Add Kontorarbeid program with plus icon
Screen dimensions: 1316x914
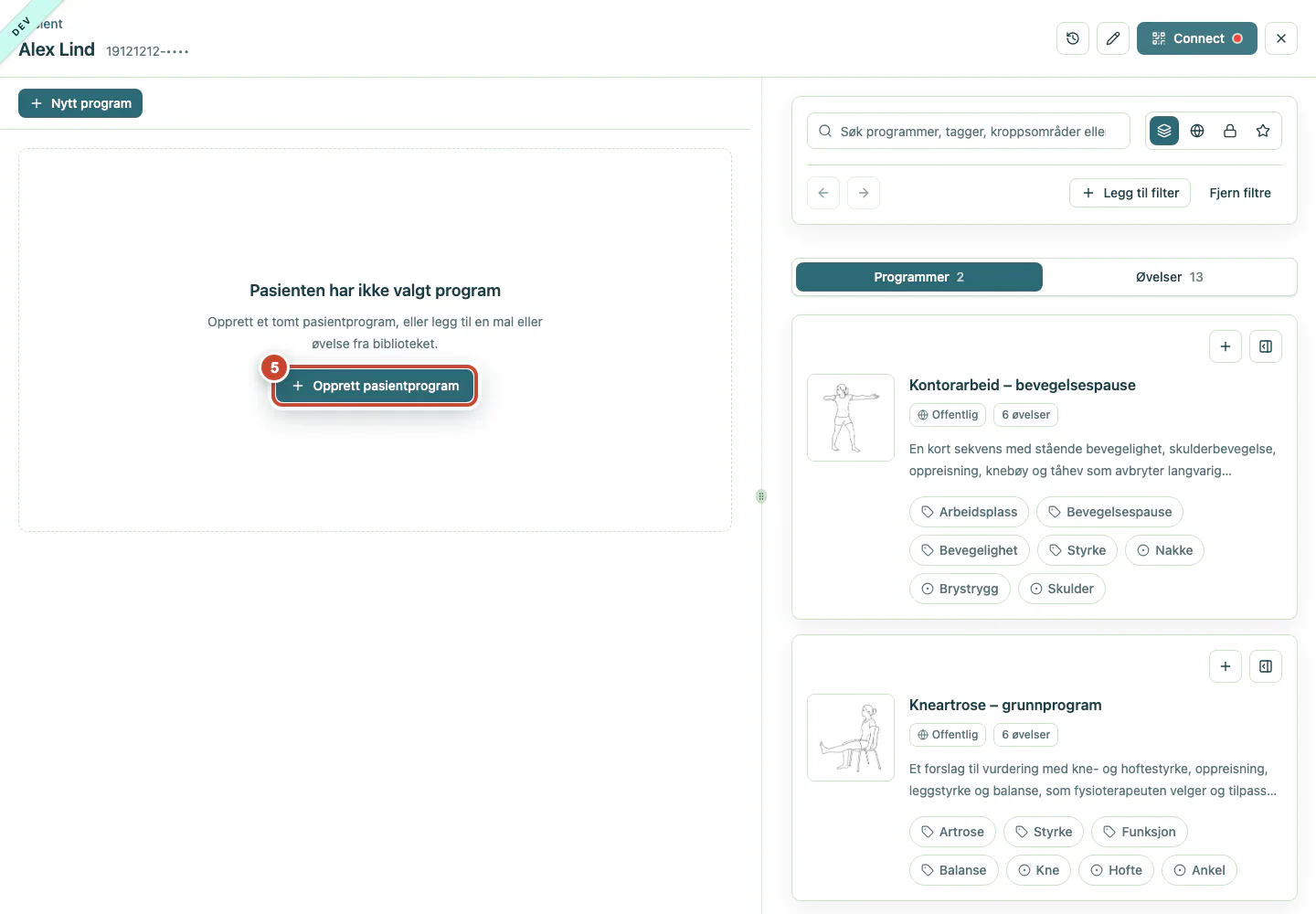pos(1226,346)
